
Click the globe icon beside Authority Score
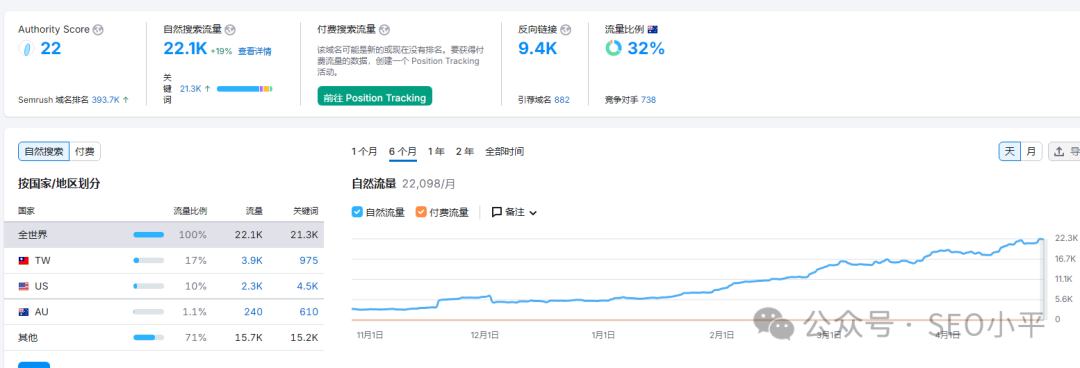[98, 30]
